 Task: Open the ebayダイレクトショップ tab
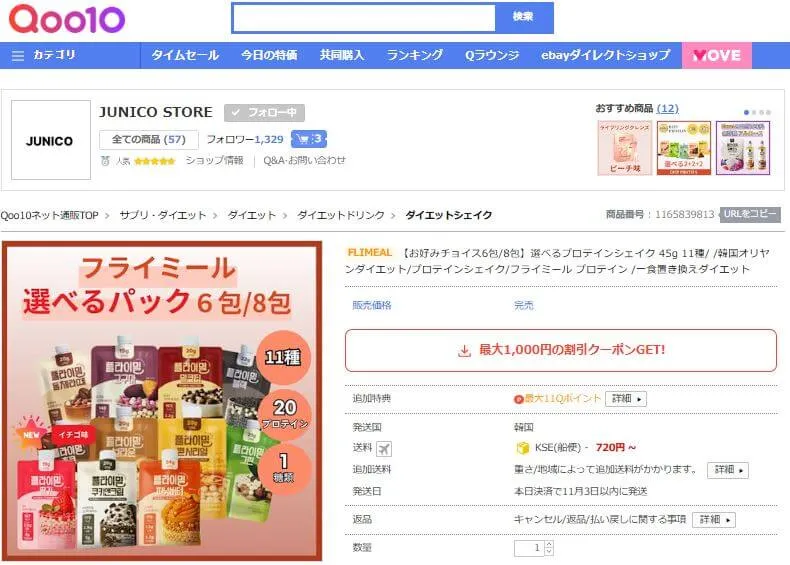click(x=606, y=55)
